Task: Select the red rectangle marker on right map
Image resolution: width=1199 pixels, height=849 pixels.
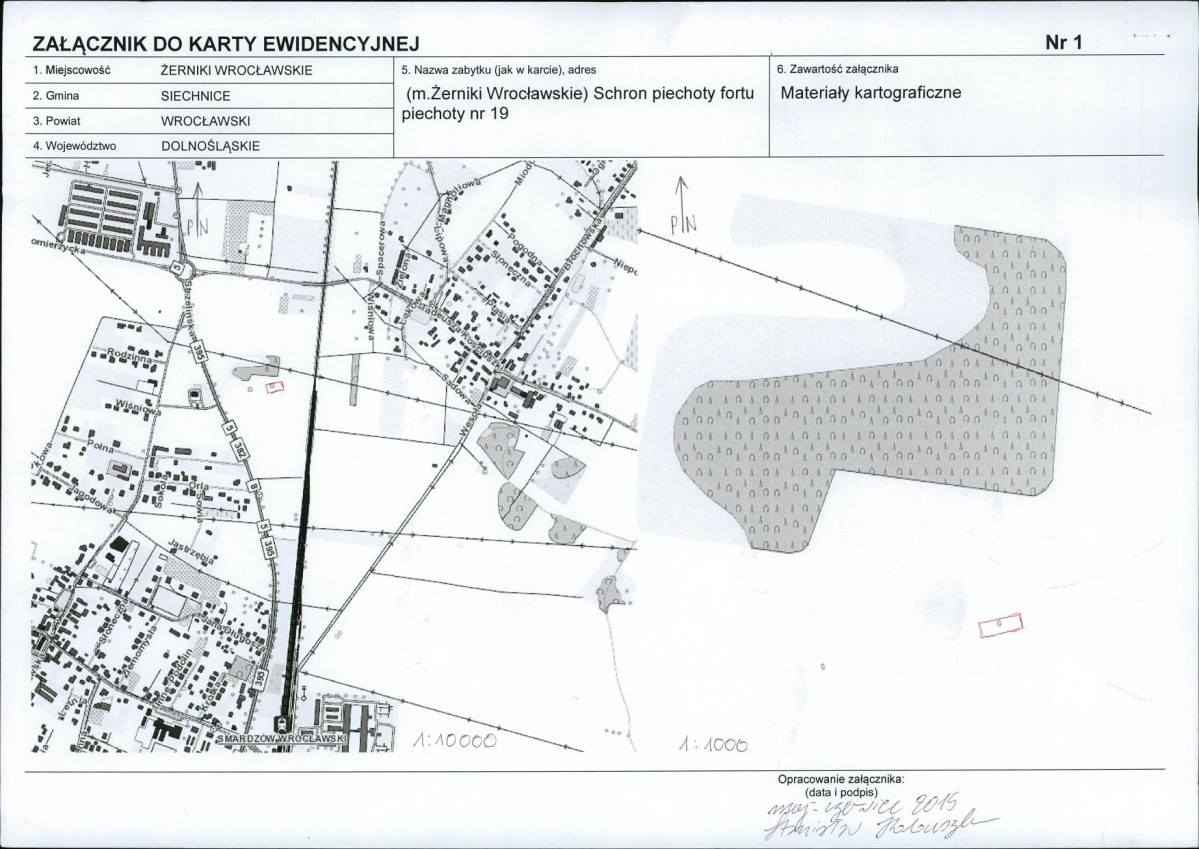Action: 1001,625
